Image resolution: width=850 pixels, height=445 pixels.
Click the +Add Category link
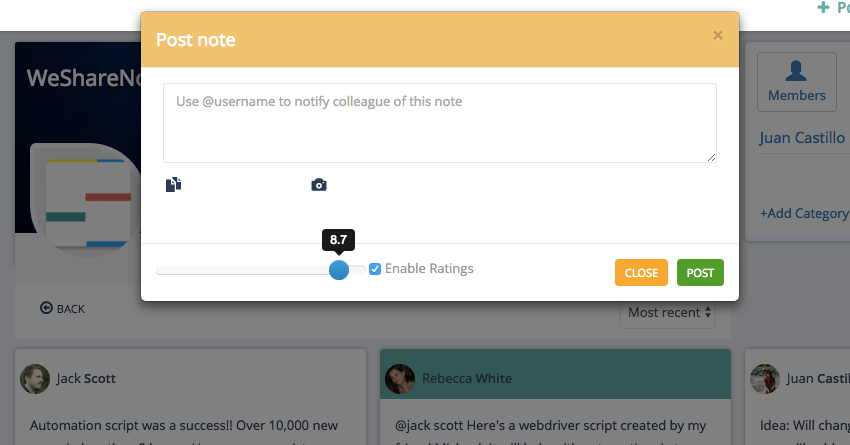[x=804, y=213]
